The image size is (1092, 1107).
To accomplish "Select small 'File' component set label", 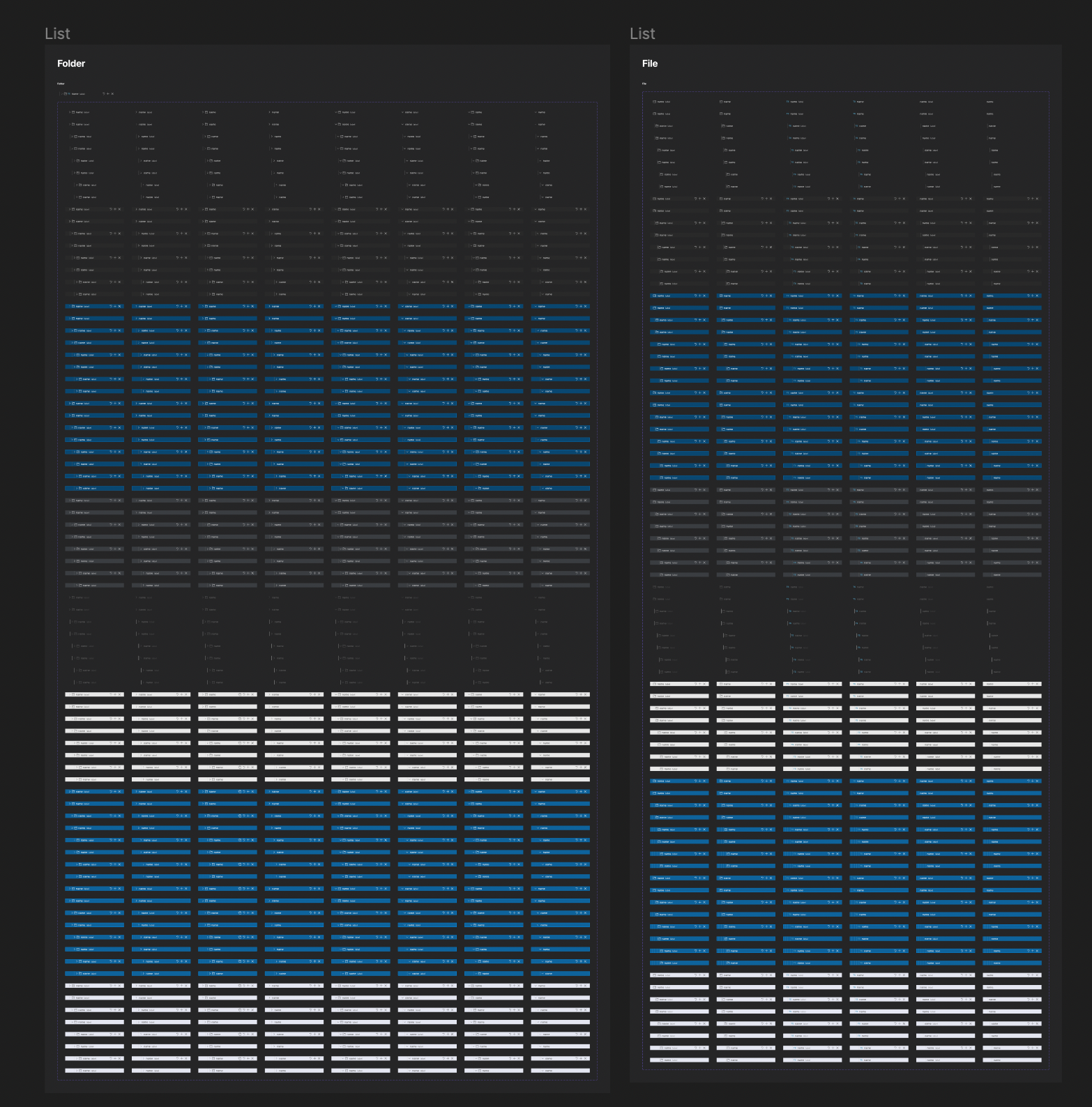I will (x=644, y=84).
